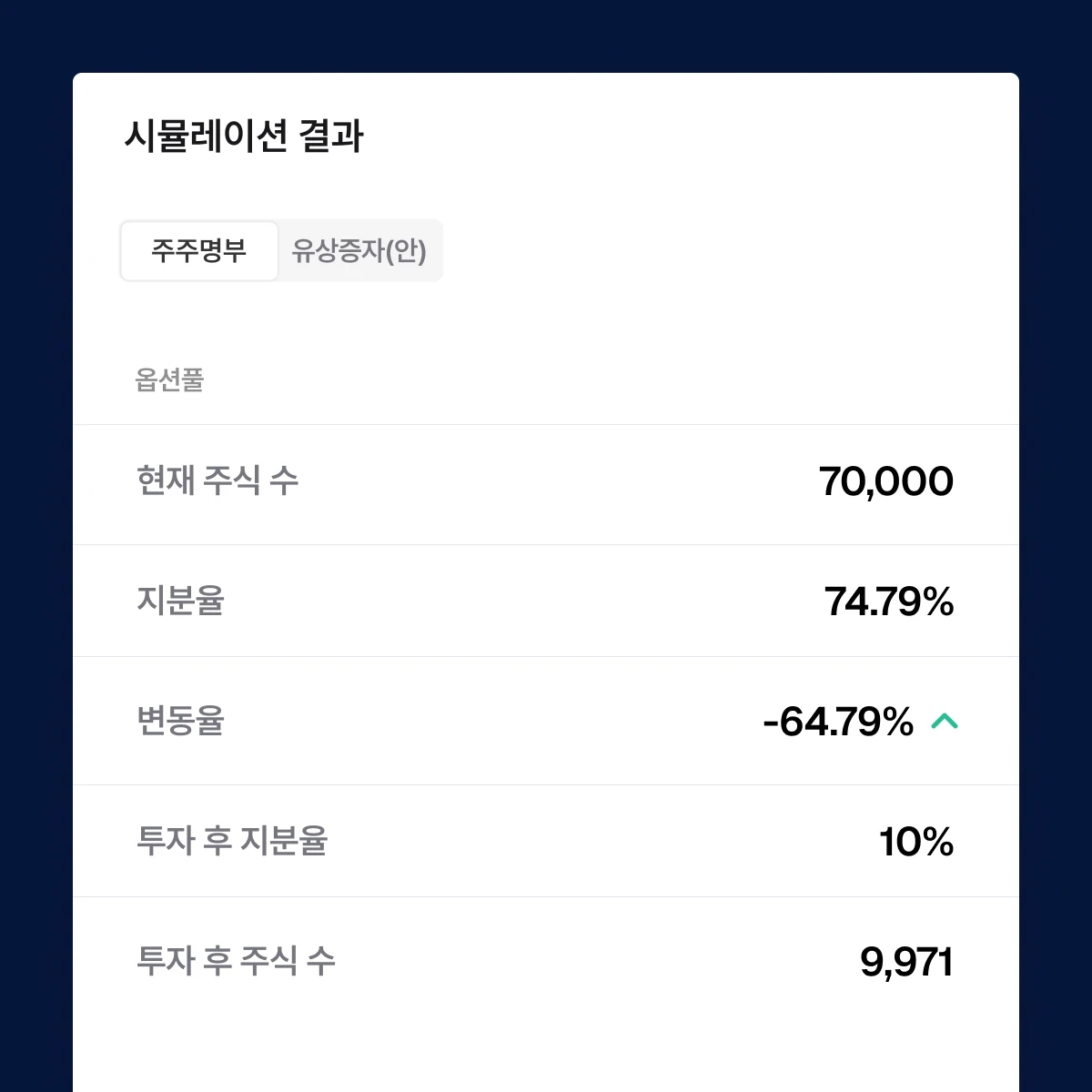Click the -64.79% change value
1092x1092 pixels.
[x=838, y=723]
